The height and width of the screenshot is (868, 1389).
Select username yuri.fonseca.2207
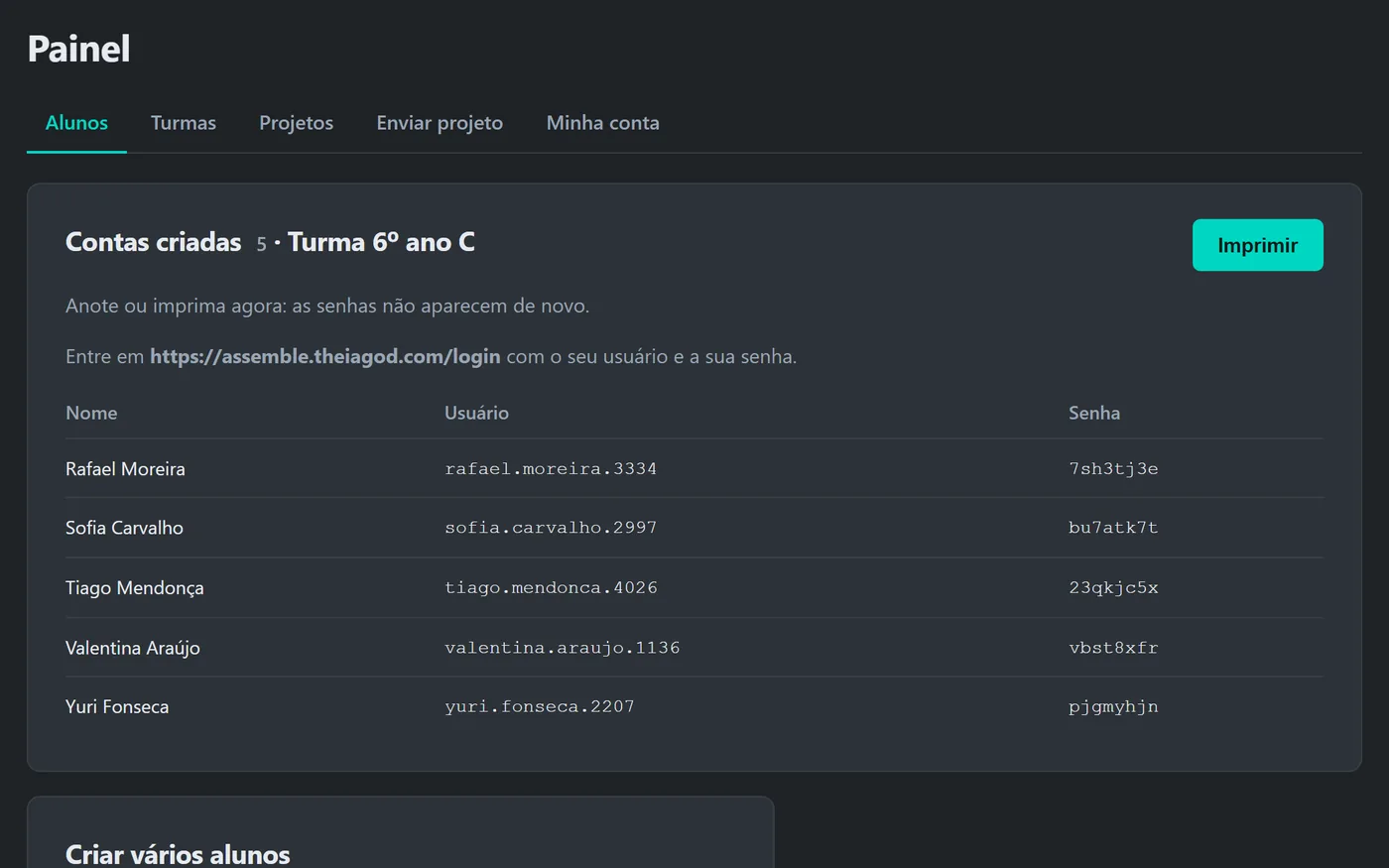540,707
